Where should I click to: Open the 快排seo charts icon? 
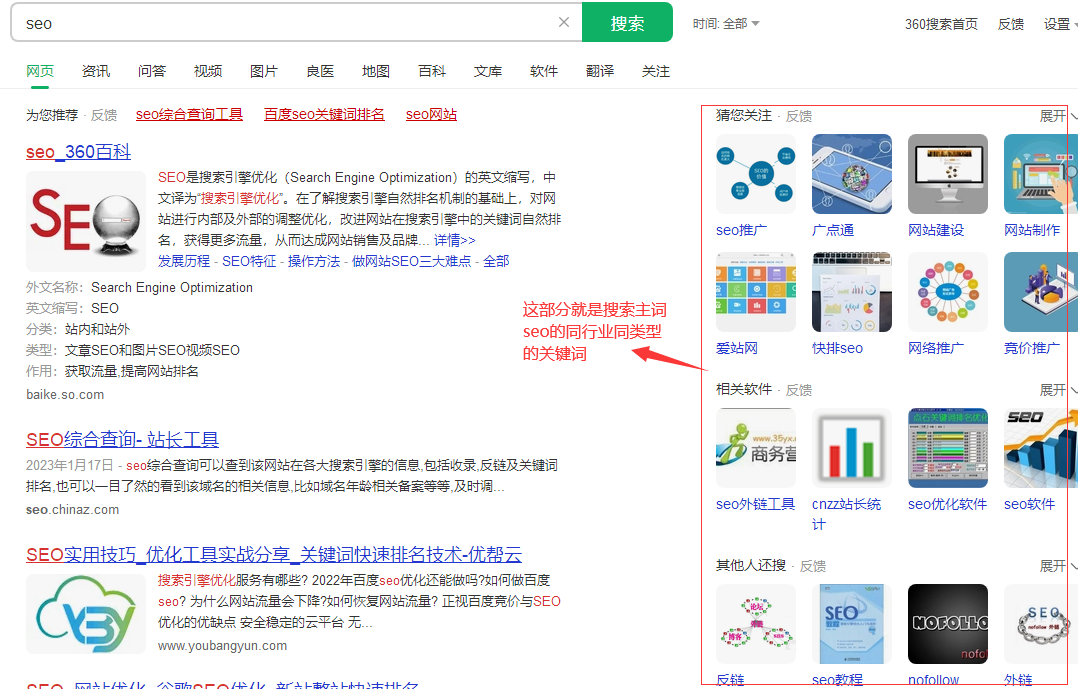click(x=852, y=292)
